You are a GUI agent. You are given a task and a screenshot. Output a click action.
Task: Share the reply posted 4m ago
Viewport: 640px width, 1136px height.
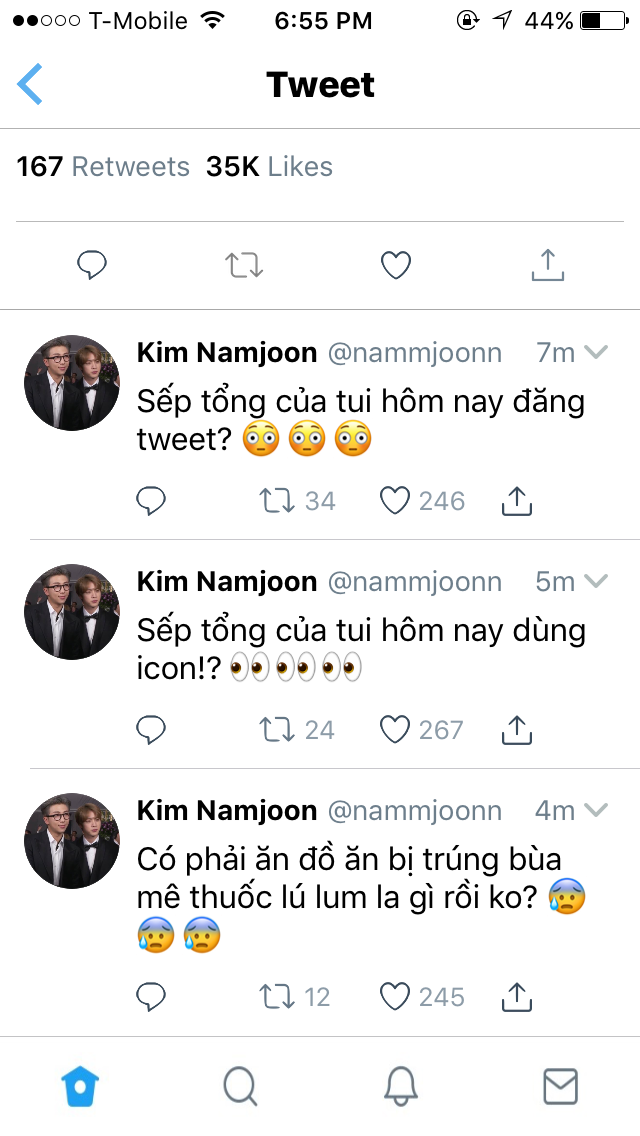point(516,996)
